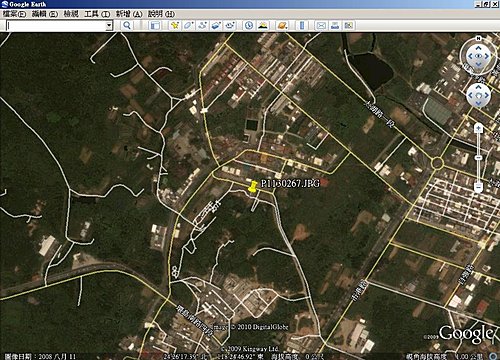Click look-down arrow on the eye joystick
The image size is (500, 360).
(x=478, y=64)
